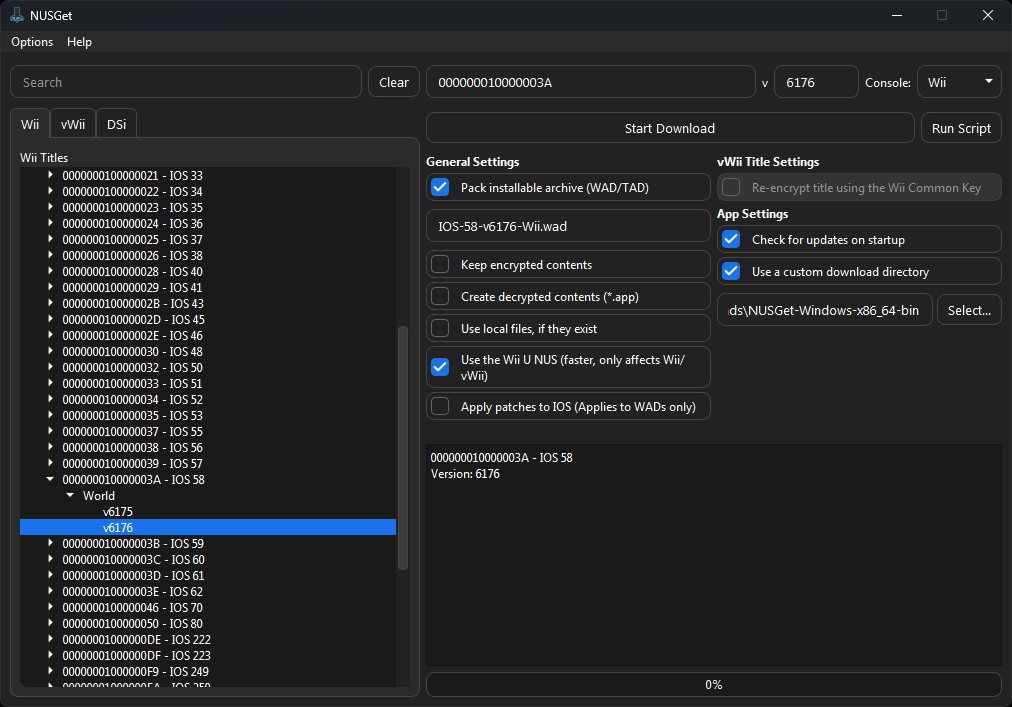Click the NUSGet app icon in title bar
This screenshot has height=707, width=1012.
click(17, 15)
